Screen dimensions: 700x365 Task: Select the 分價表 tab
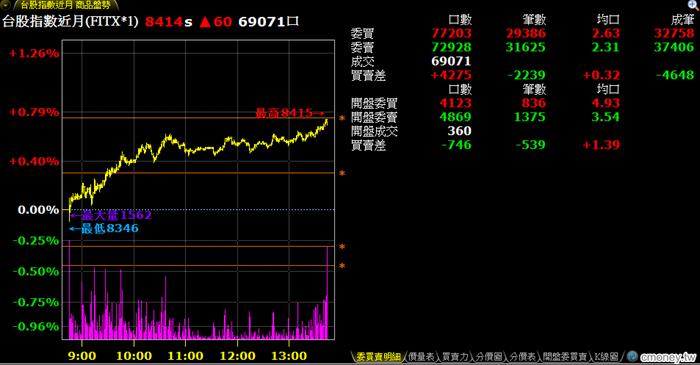coord(522,357)
